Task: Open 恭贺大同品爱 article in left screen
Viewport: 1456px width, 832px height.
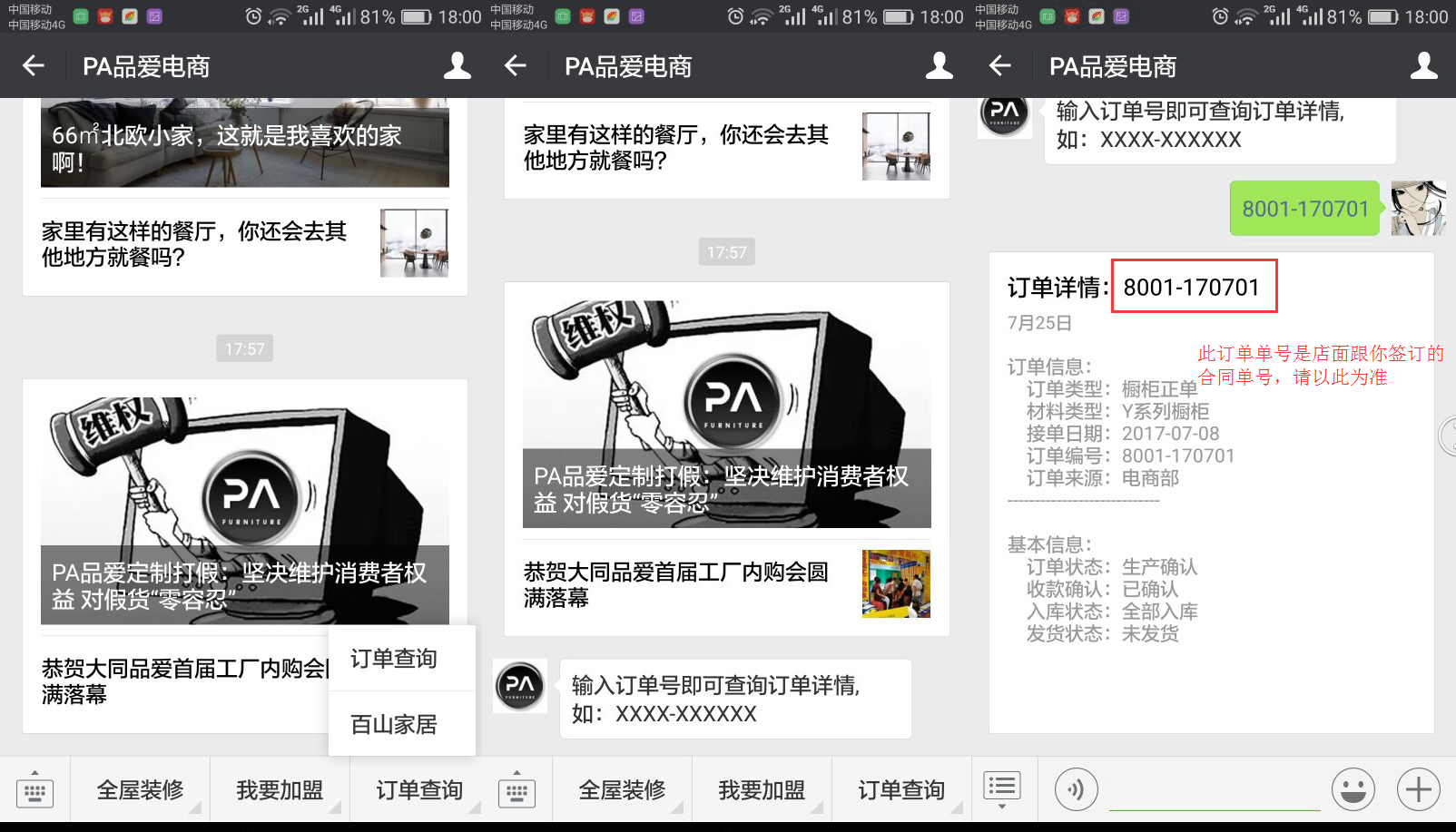Action: (184, 681)
